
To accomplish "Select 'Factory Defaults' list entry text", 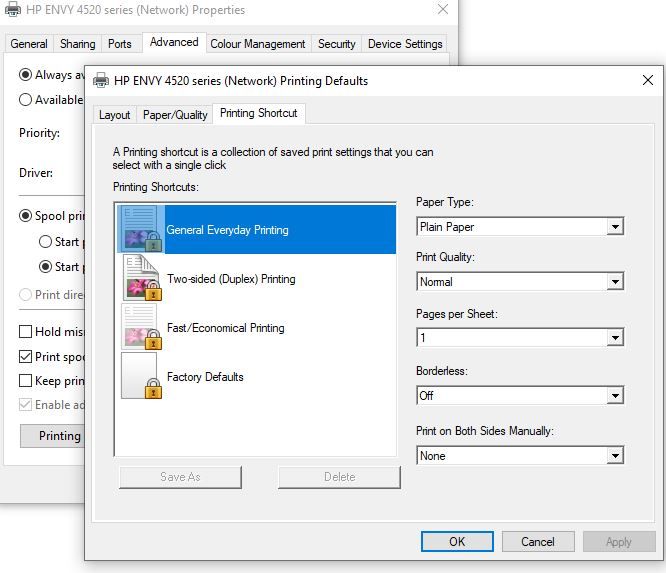I will [205, 377].
